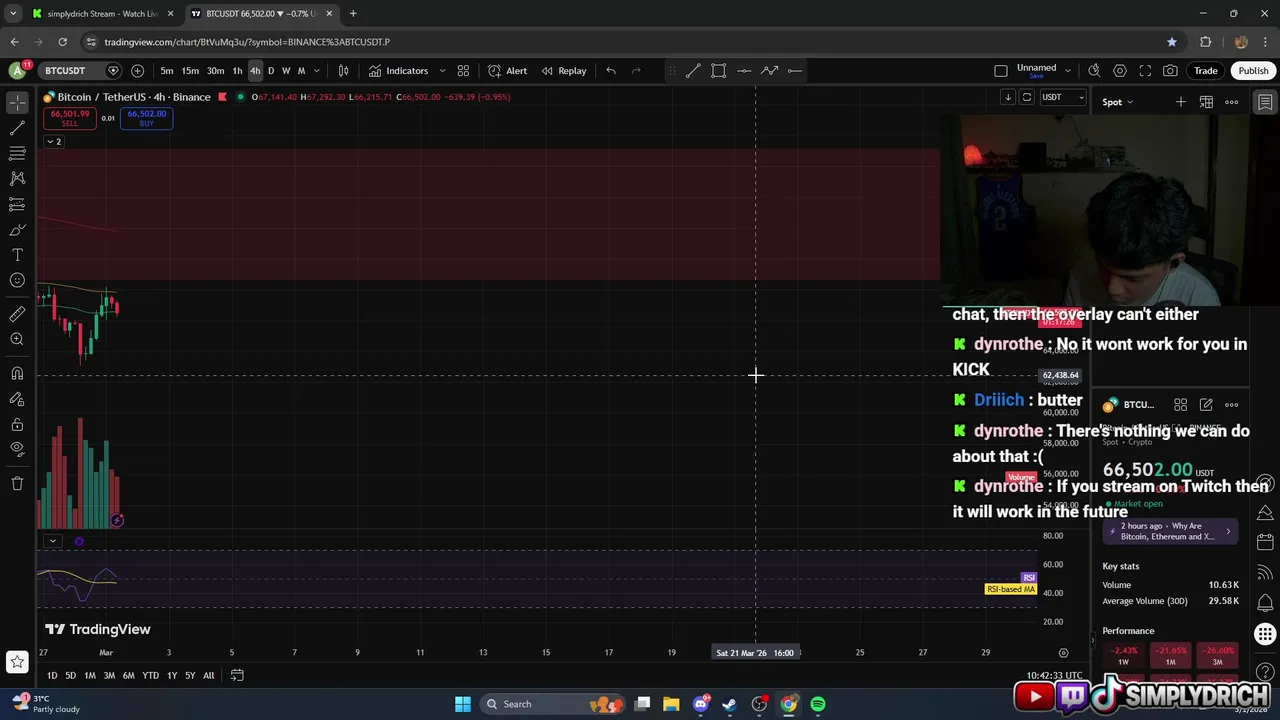The width and height of the screenshot is (1280, 720).
Task: Select the brush drawing tool
Action: point(17,230)
